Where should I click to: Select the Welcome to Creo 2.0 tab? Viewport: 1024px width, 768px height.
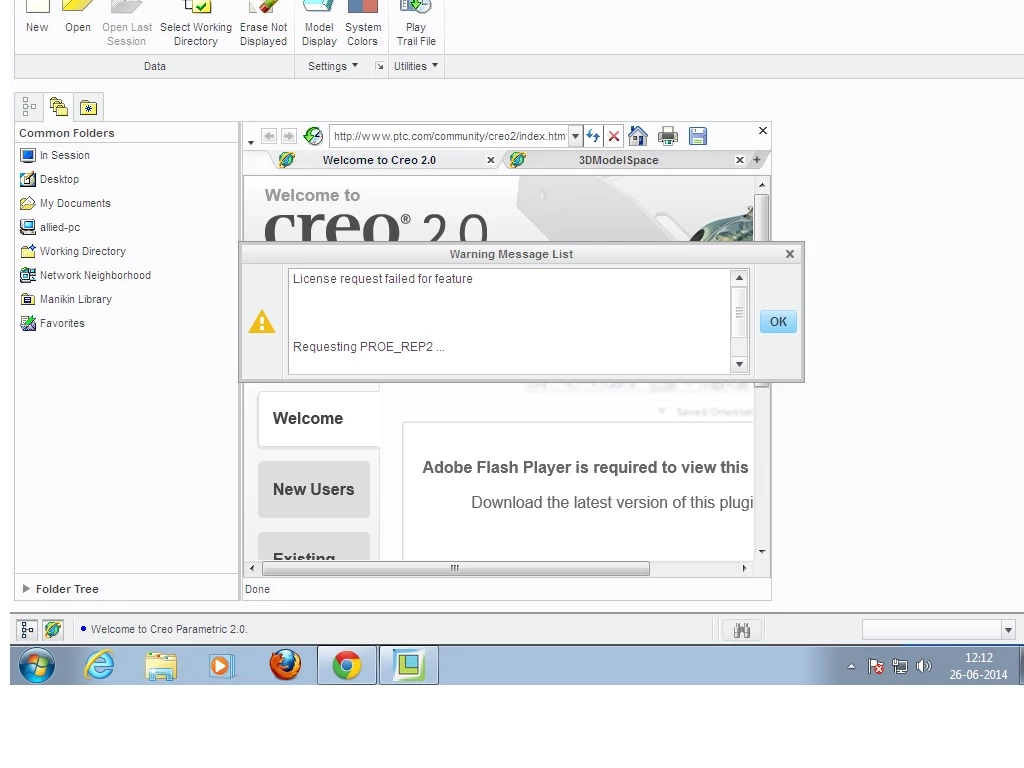(379, 160)
